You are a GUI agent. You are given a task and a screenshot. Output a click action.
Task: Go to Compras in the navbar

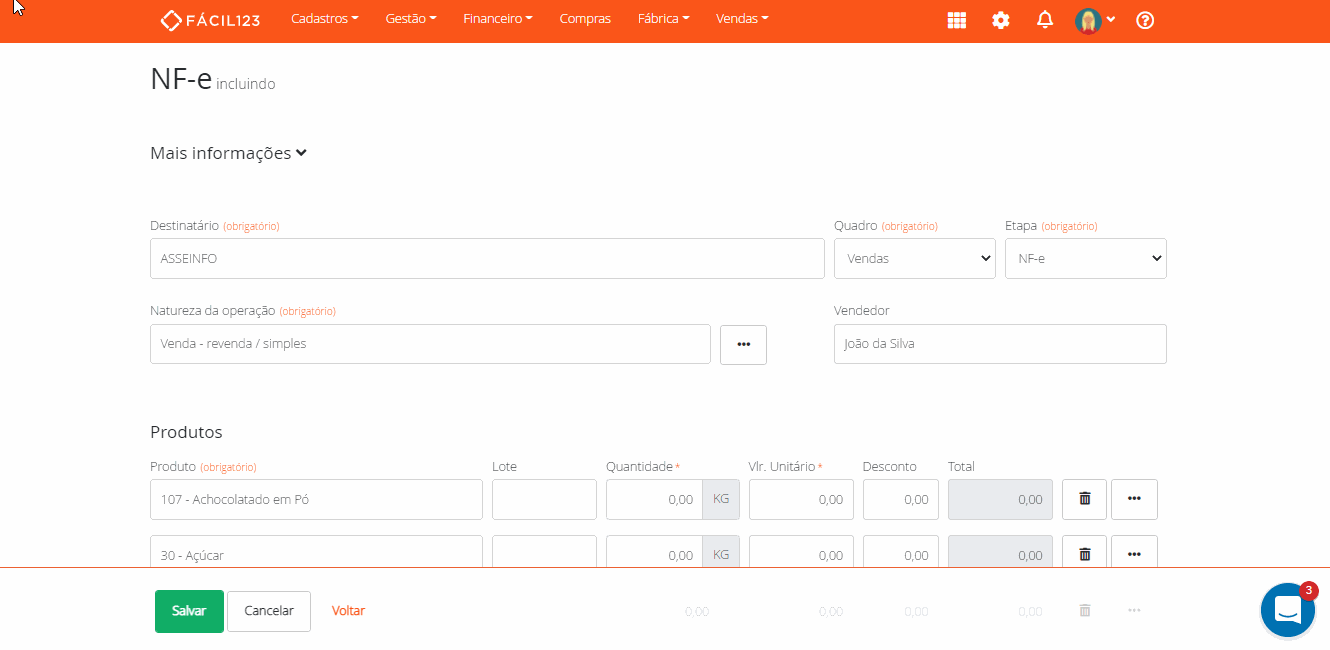tap(585, 19)
